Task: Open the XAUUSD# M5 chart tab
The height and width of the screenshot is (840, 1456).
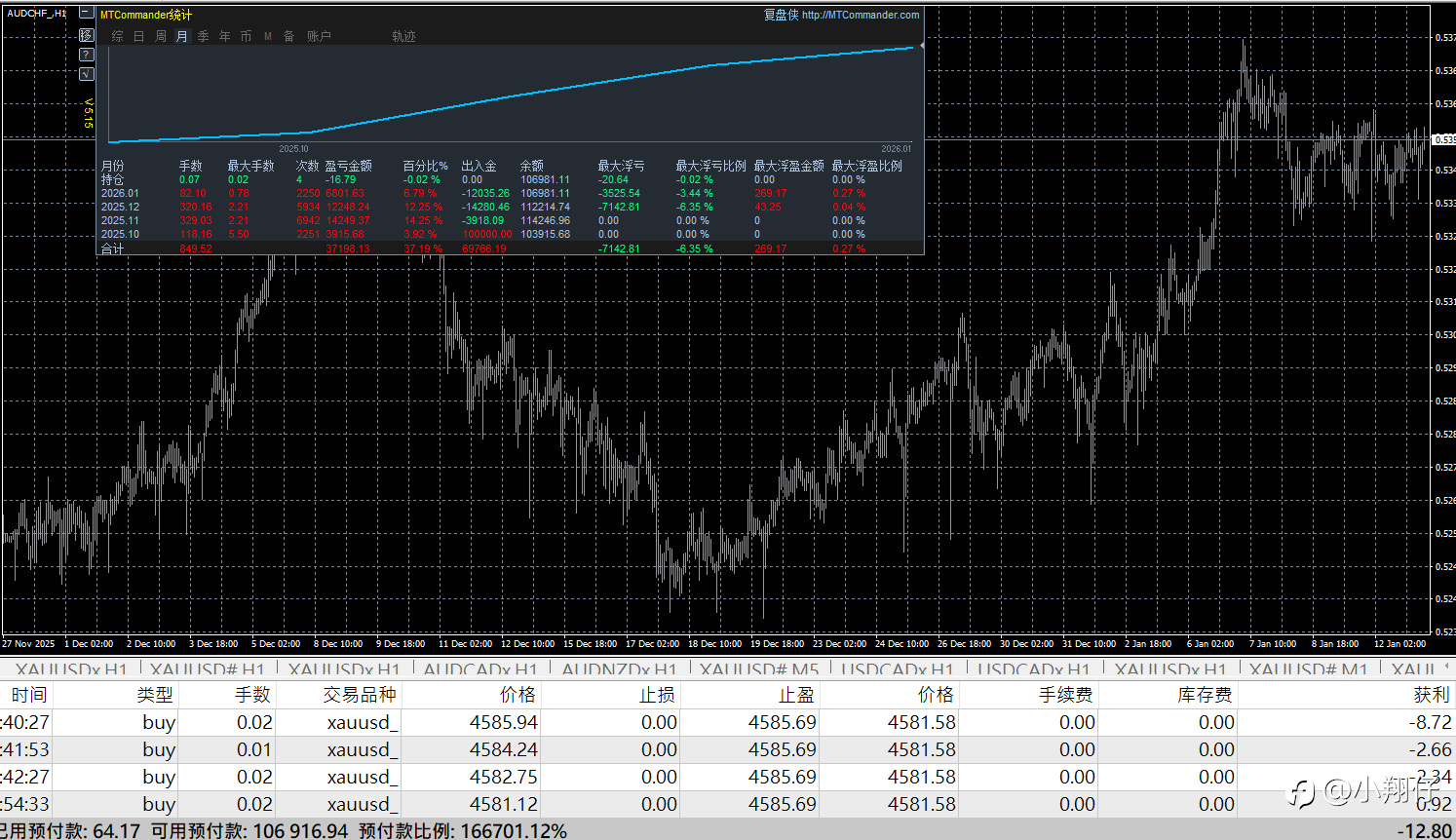Action: click(758, 669)
